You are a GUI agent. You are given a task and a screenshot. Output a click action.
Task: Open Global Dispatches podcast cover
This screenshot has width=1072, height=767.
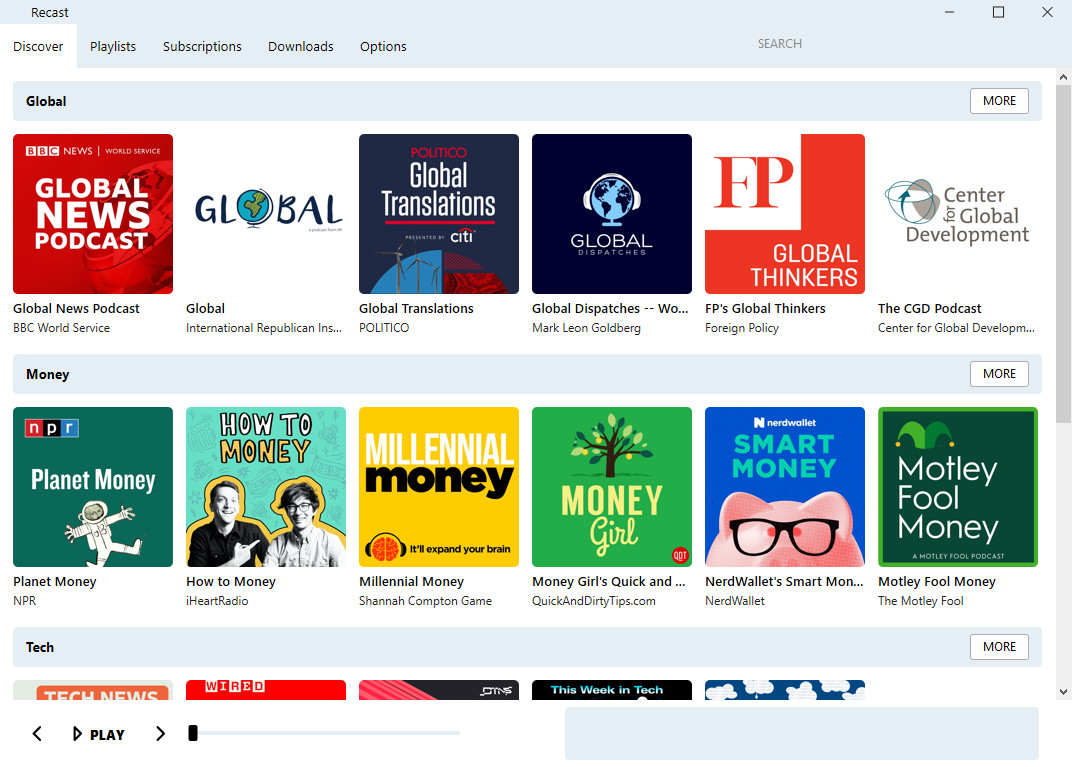click(612, 214)
